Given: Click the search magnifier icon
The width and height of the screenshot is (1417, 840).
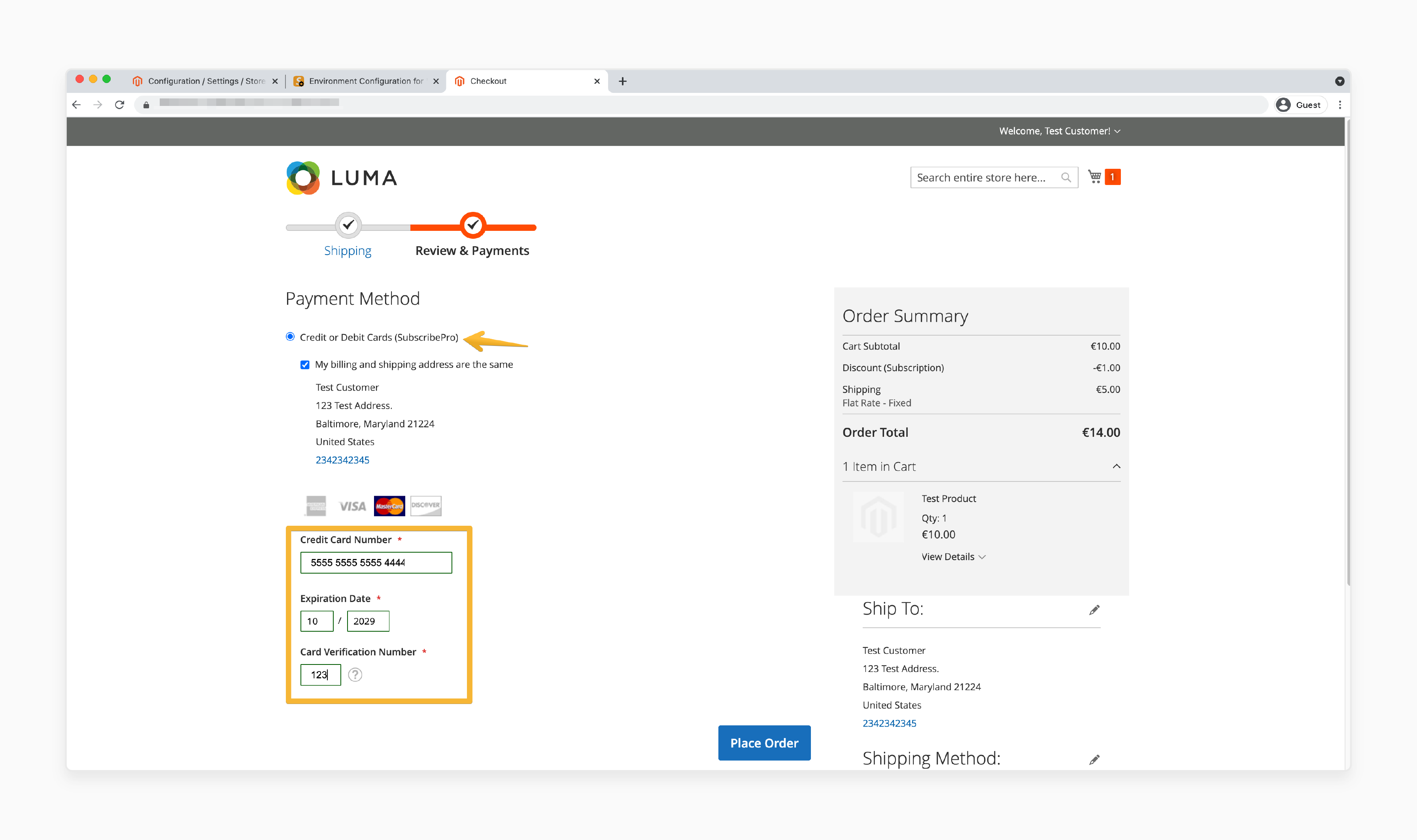Looking at the screenshot, I should (1066, 178).
